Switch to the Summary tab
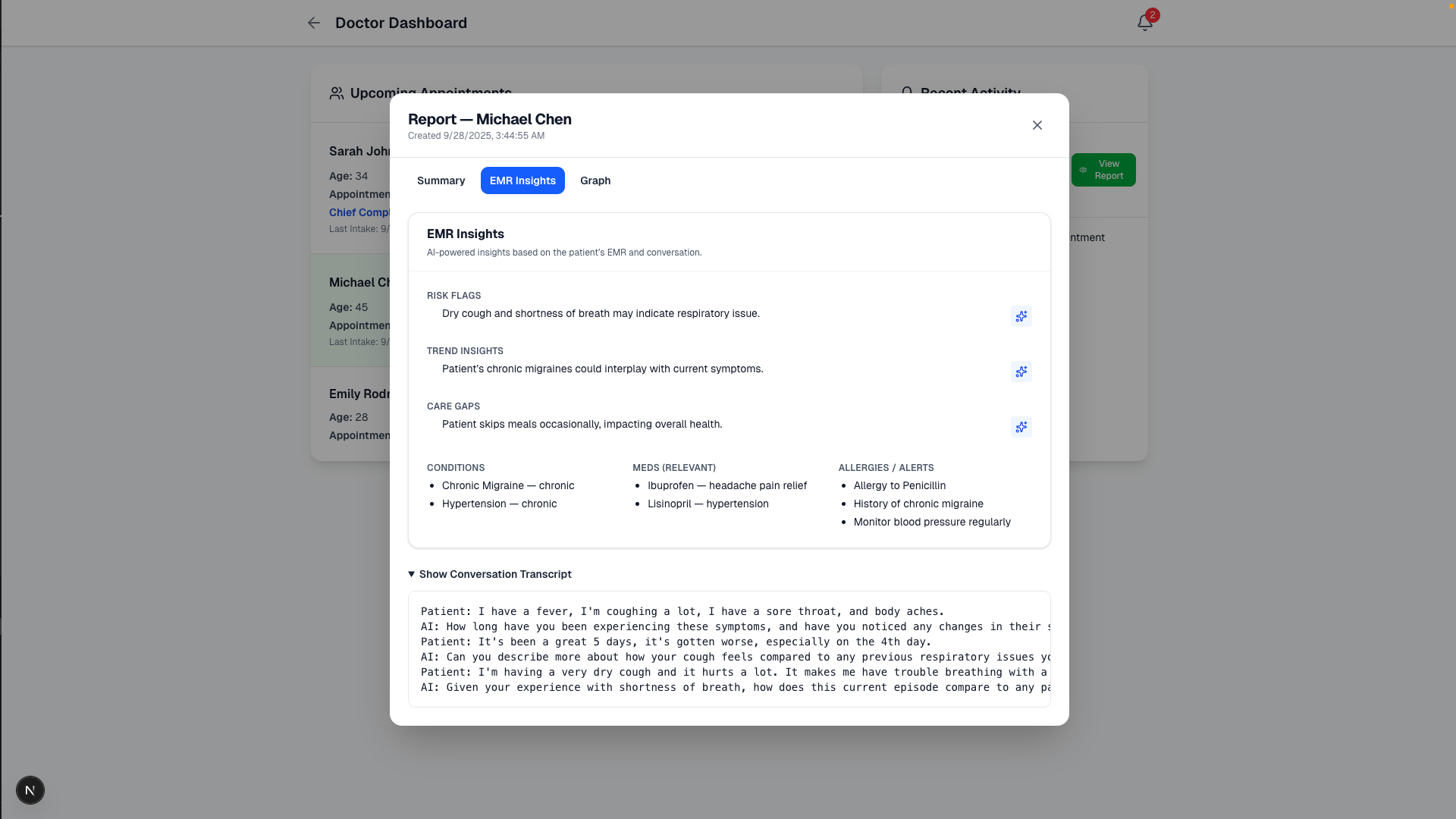 pos(441,180)
